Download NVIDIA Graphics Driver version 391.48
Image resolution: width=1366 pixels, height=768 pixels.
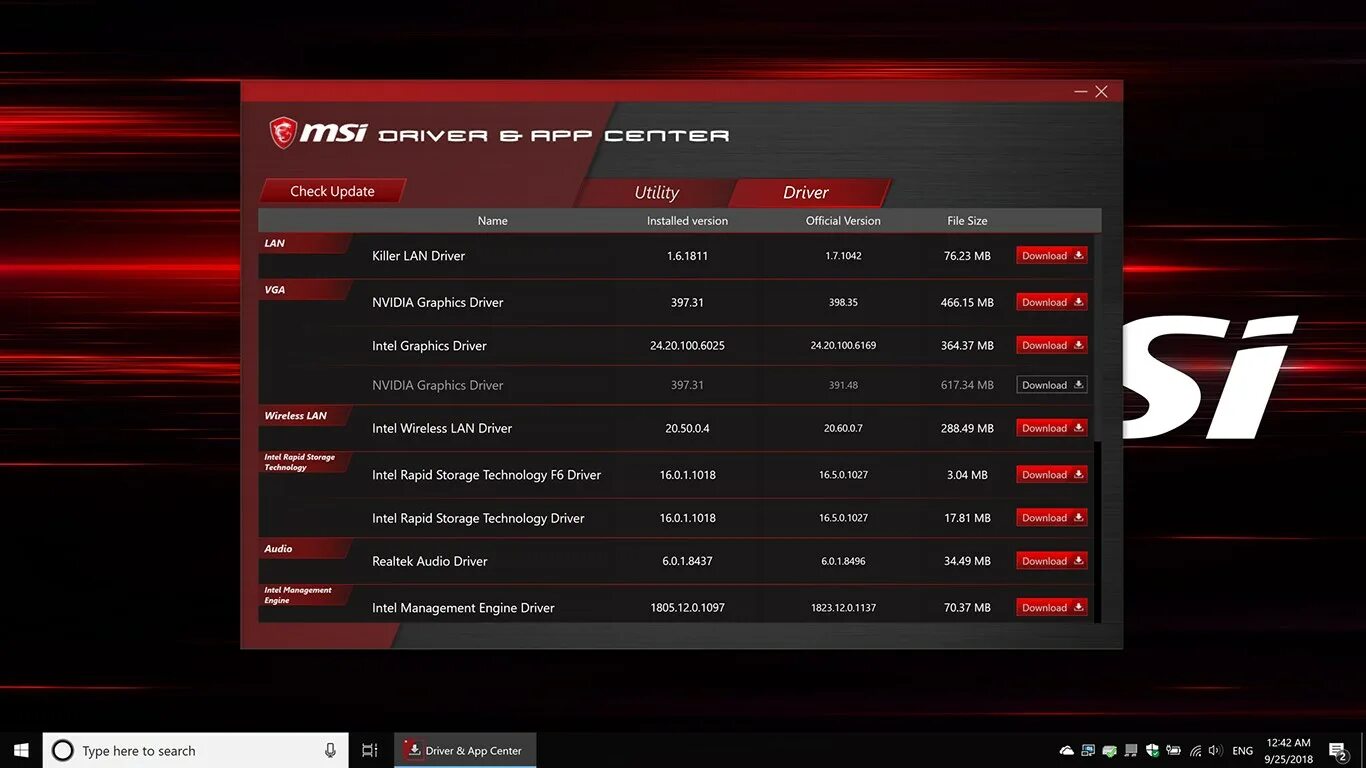click(1052, 385)
